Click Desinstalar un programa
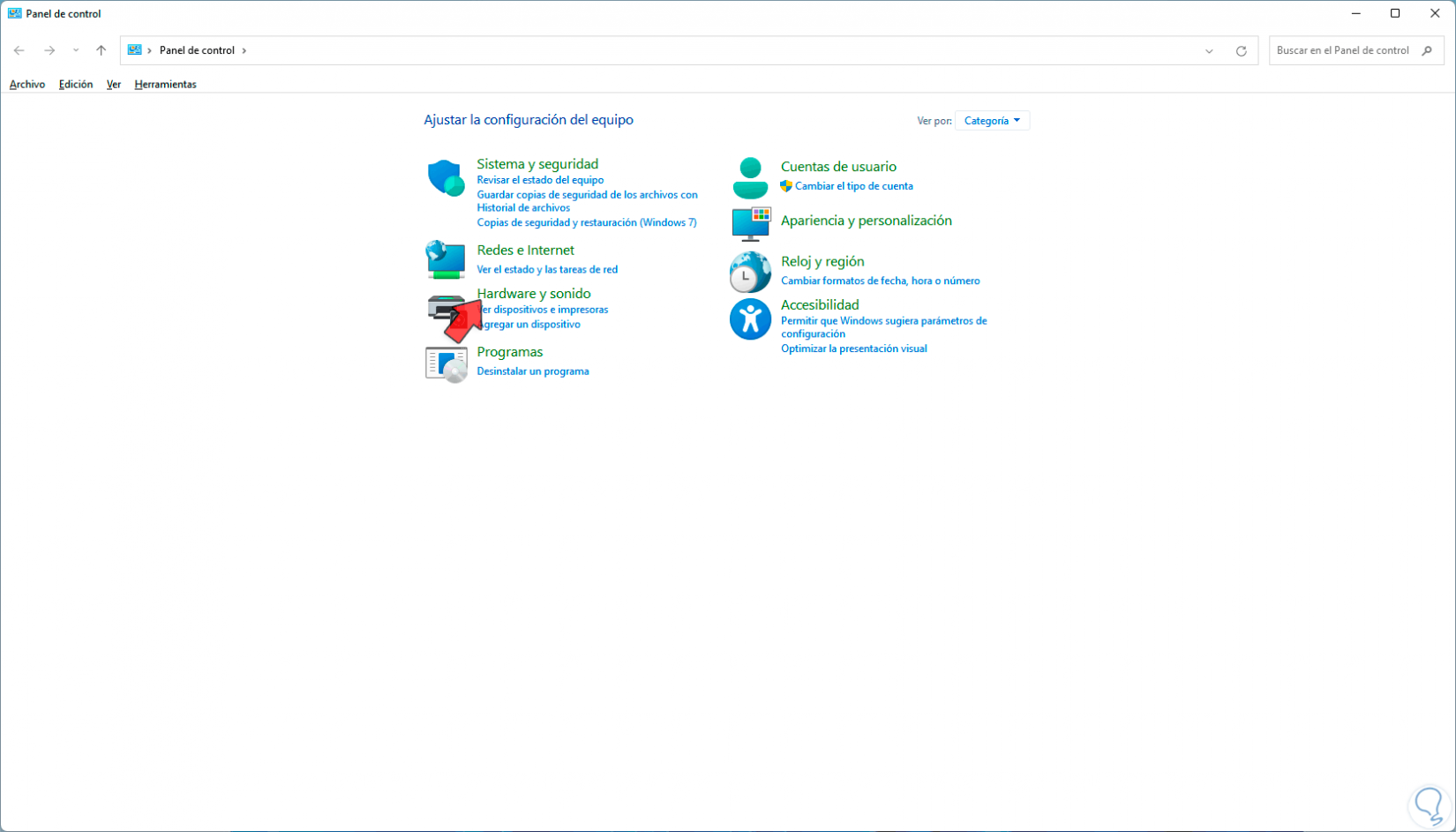 pyautogui.click(x=533, y=371)
